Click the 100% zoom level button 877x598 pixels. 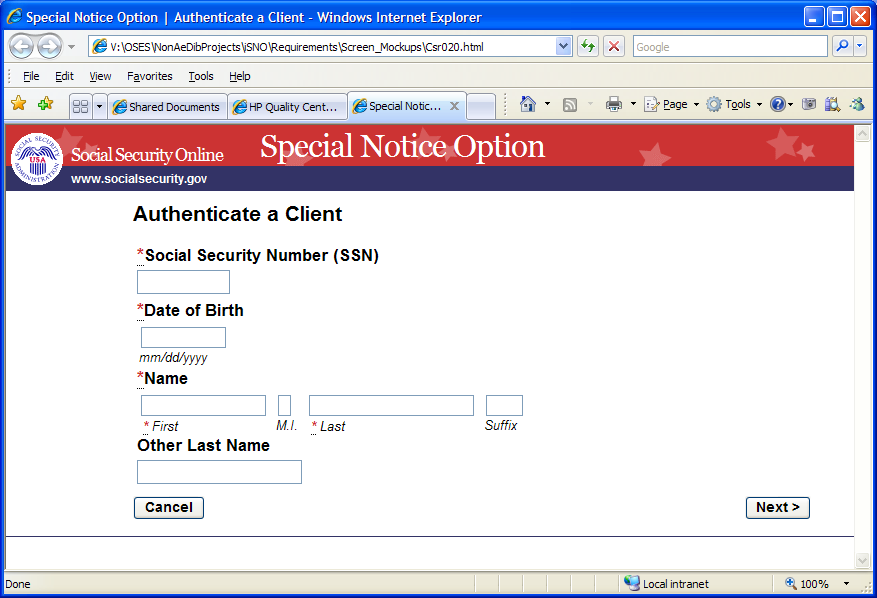tap(807, 583)
